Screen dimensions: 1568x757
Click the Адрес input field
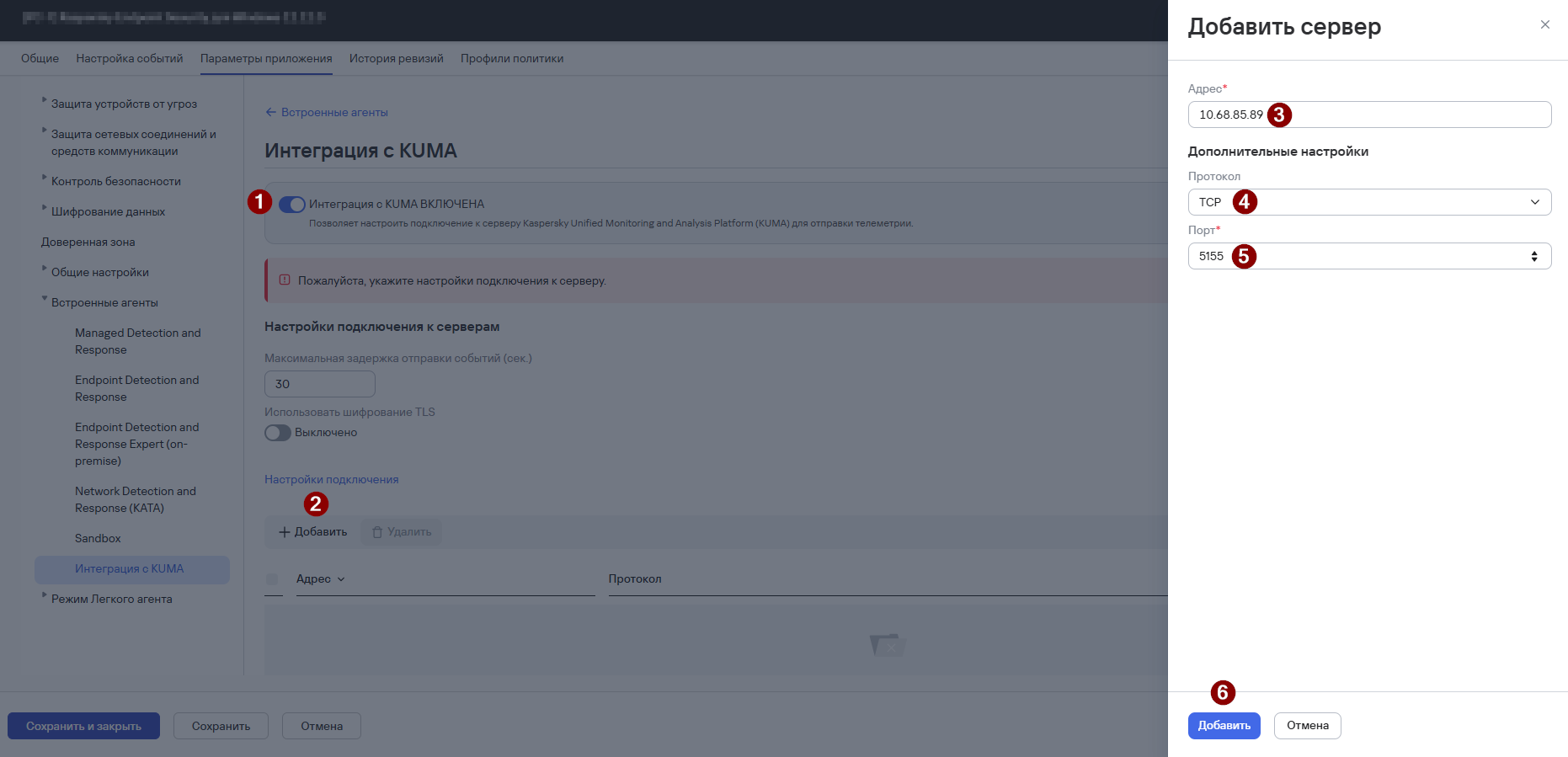(1369, 115)
